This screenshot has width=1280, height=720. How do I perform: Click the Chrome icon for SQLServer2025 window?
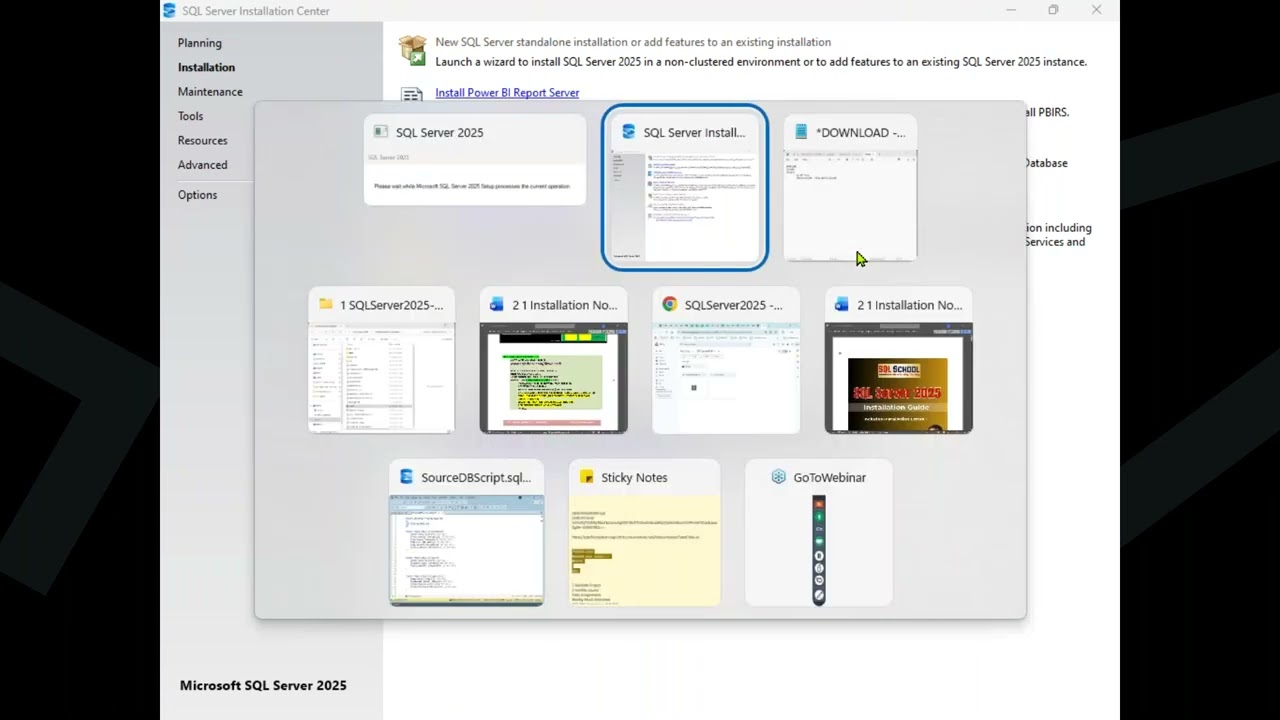(x=669, y=305)
